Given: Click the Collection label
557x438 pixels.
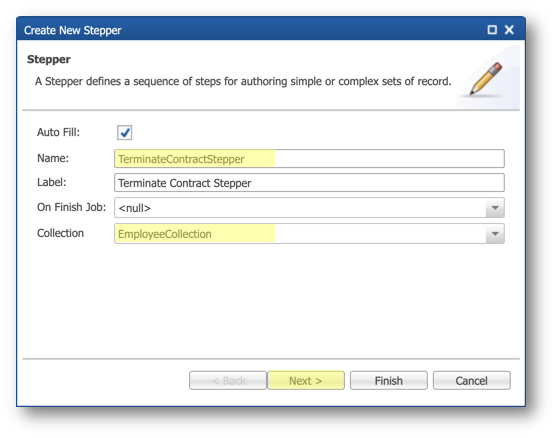Looking at the screenshot, I should coord(60,233).
